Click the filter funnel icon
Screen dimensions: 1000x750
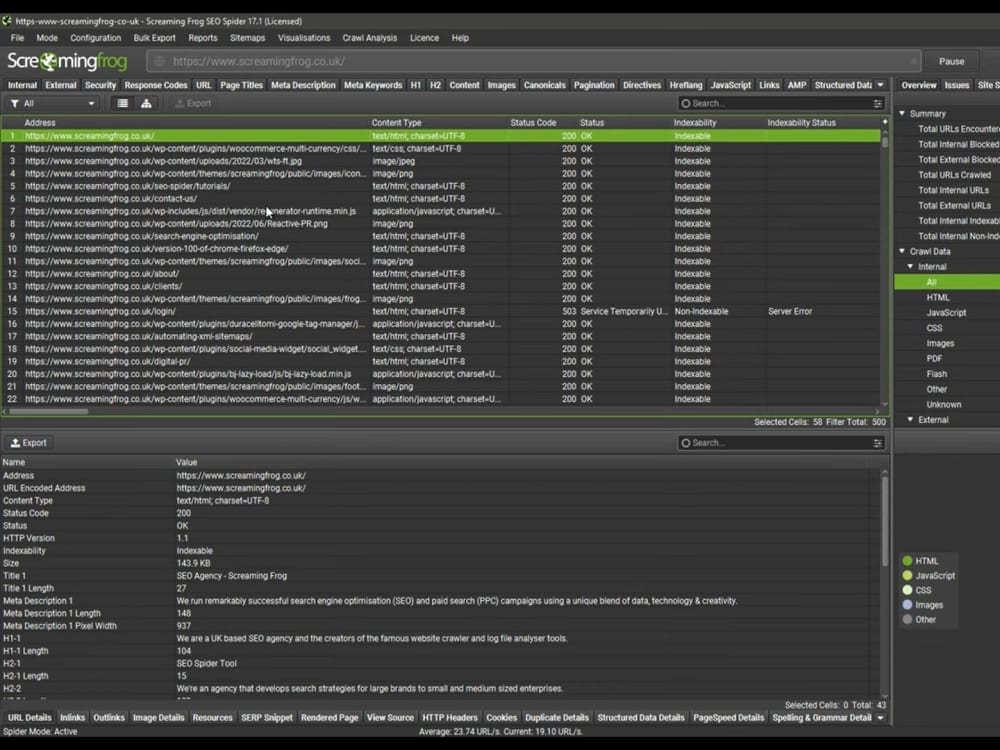coord(14,103)
